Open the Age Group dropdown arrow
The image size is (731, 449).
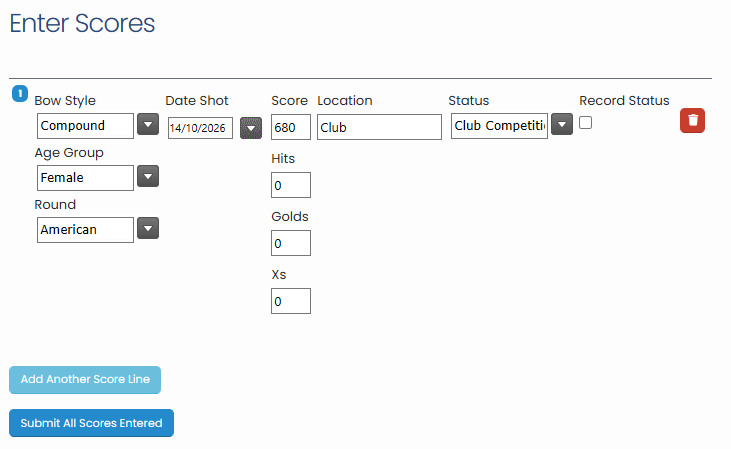coord(148,176)
